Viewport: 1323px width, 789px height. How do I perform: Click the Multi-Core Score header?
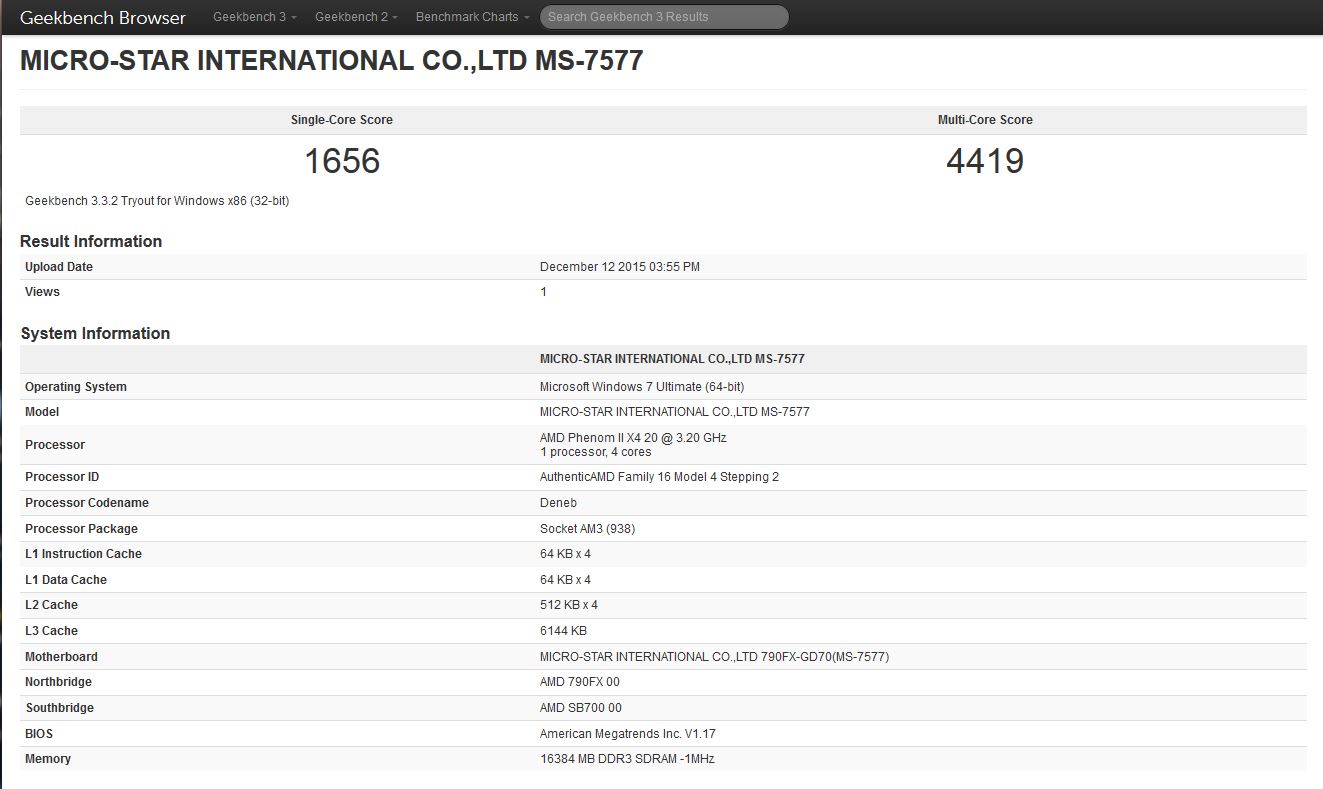pyautogui.click(x=985, y=120)
